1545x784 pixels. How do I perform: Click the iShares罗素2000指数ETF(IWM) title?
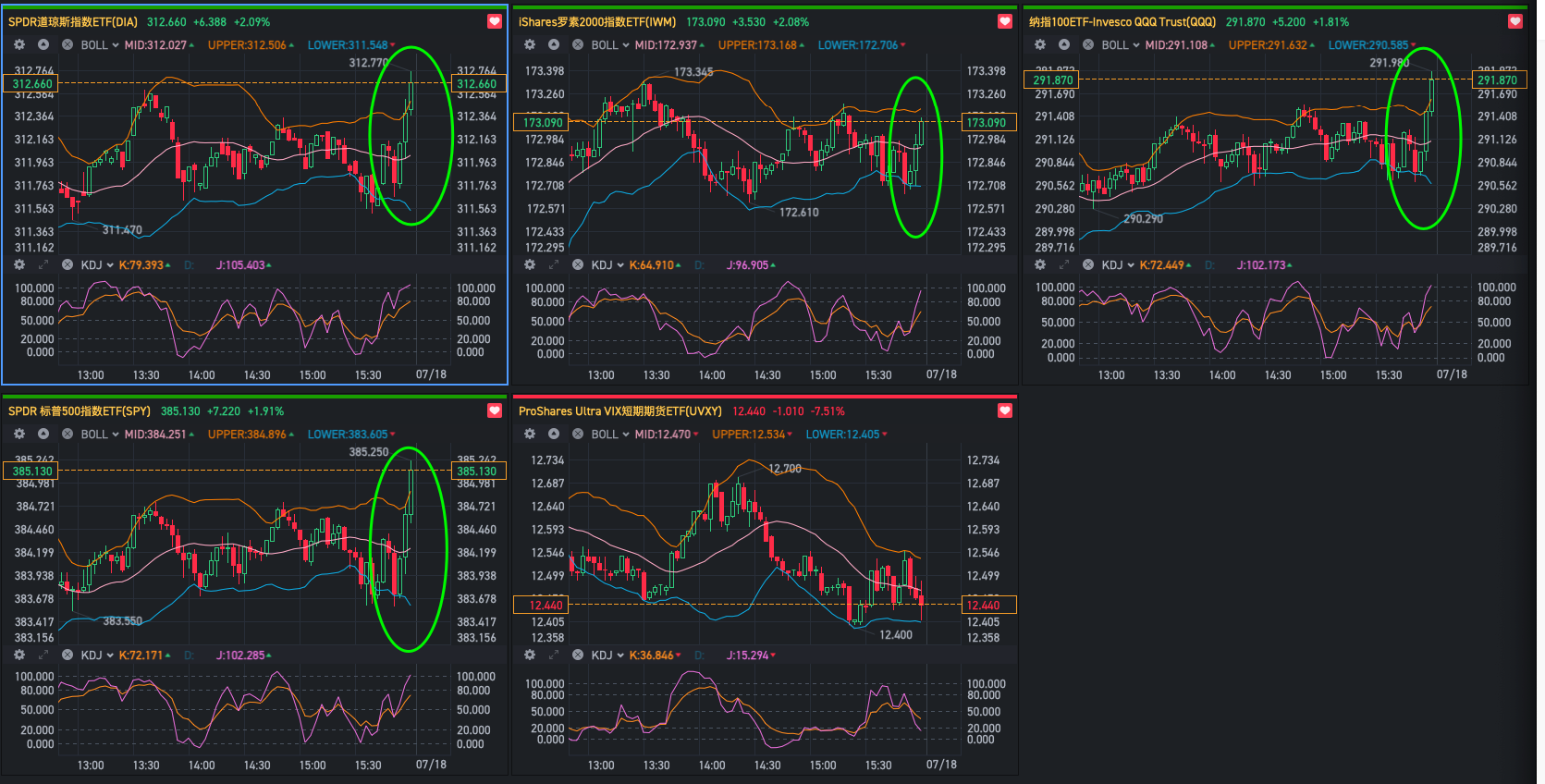pyautogui.click(x=597, y=21)
